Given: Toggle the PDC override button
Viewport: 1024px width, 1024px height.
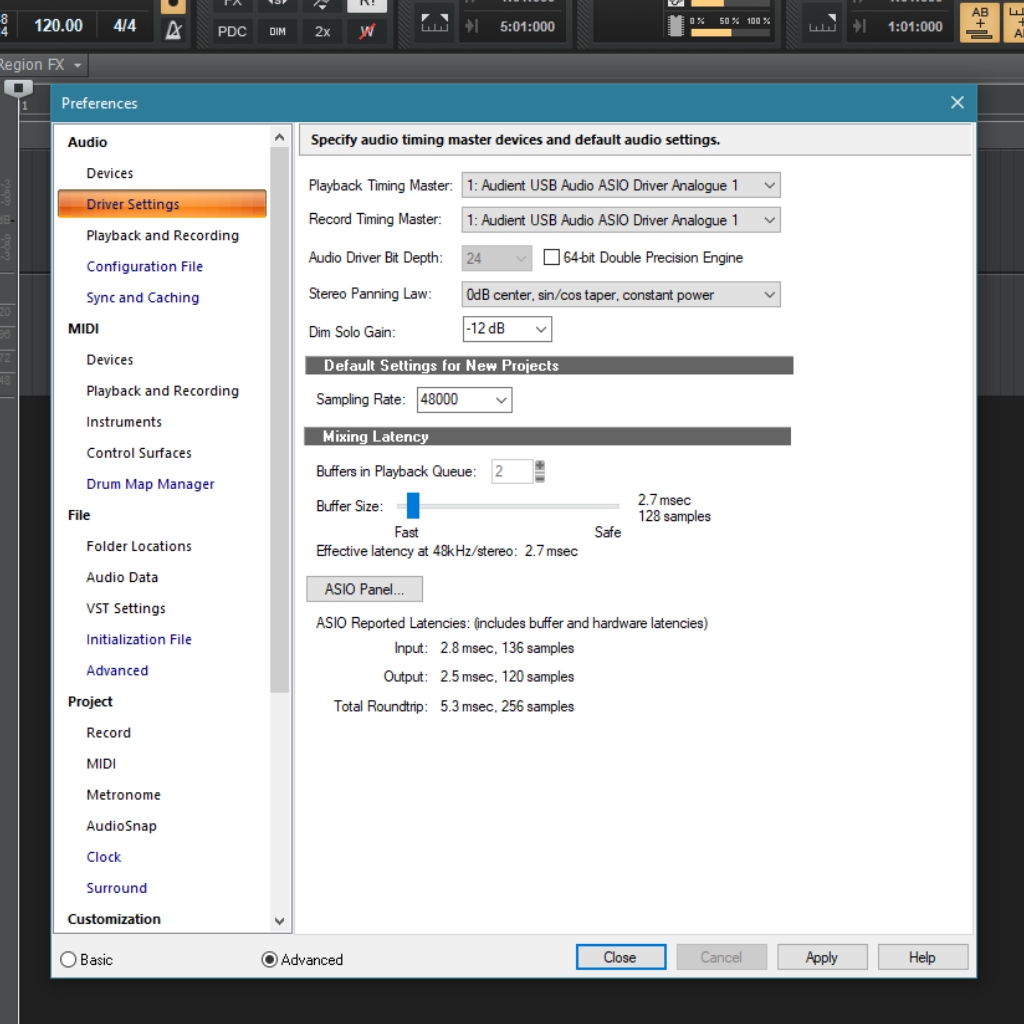Looking at the screenshot, I should click(x=232, y=31).
